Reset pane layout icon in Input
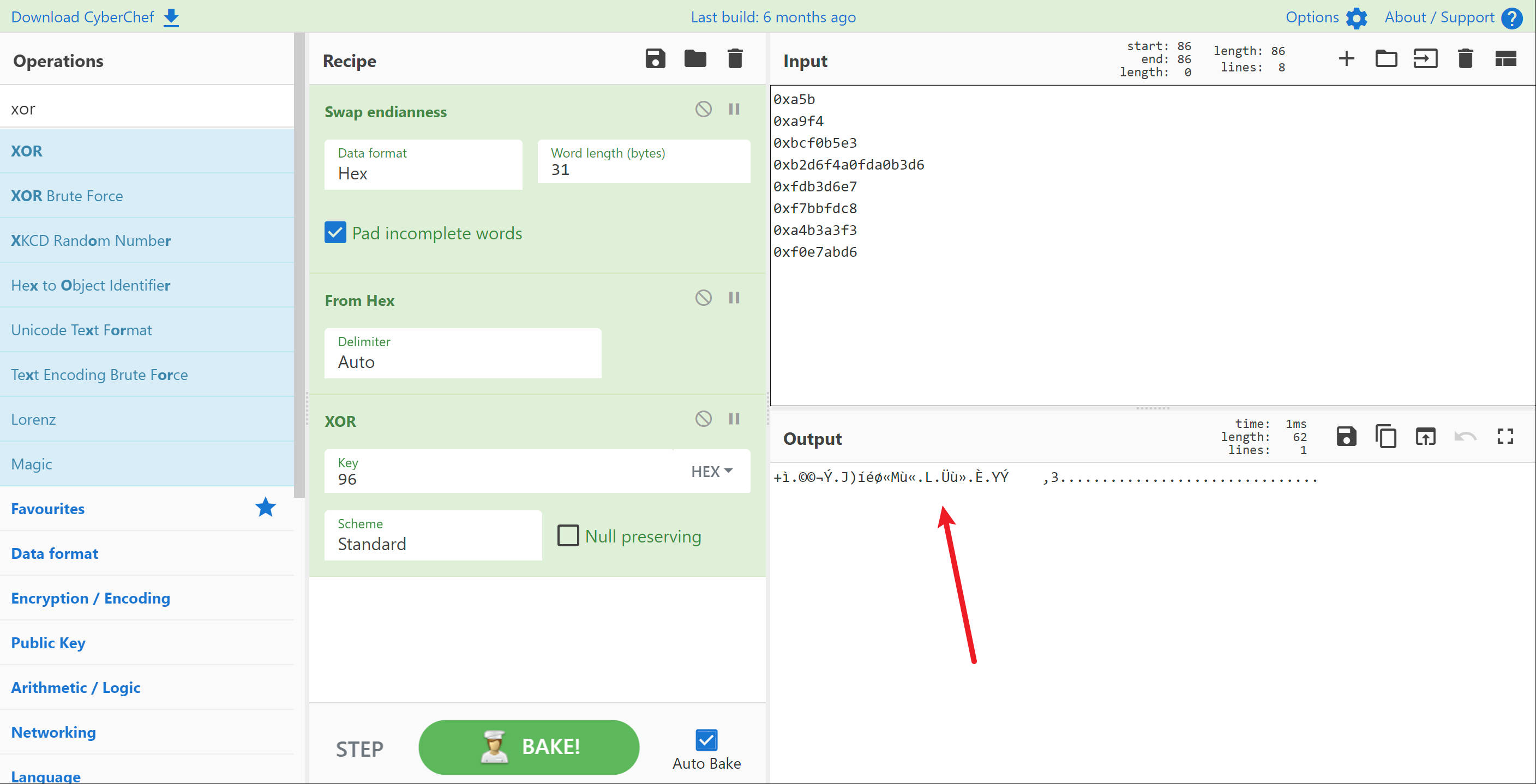Viewport: 1536px width, 784px height. tap(1505, 58)
